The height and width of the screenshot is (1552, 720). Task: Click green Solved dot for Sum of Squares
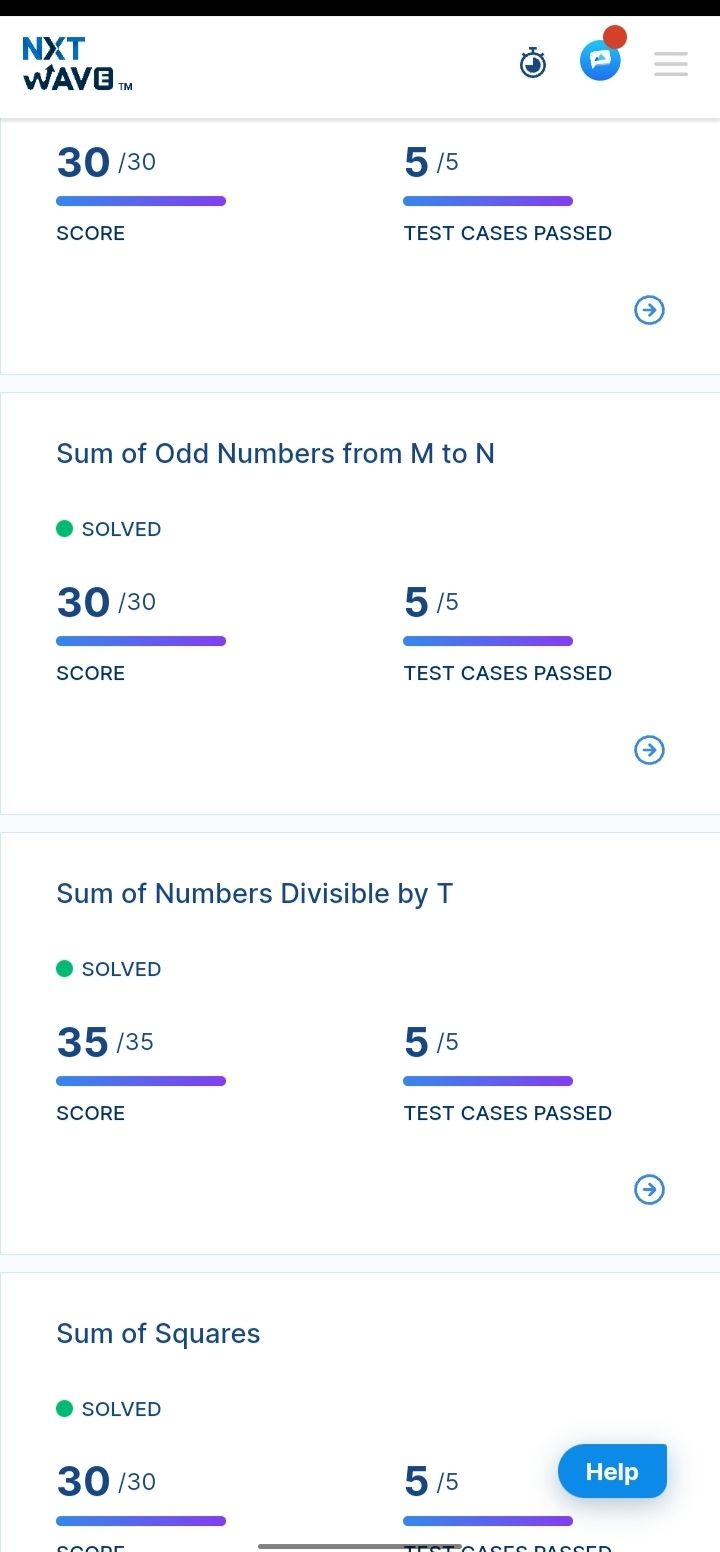[x=65, y=1408]
